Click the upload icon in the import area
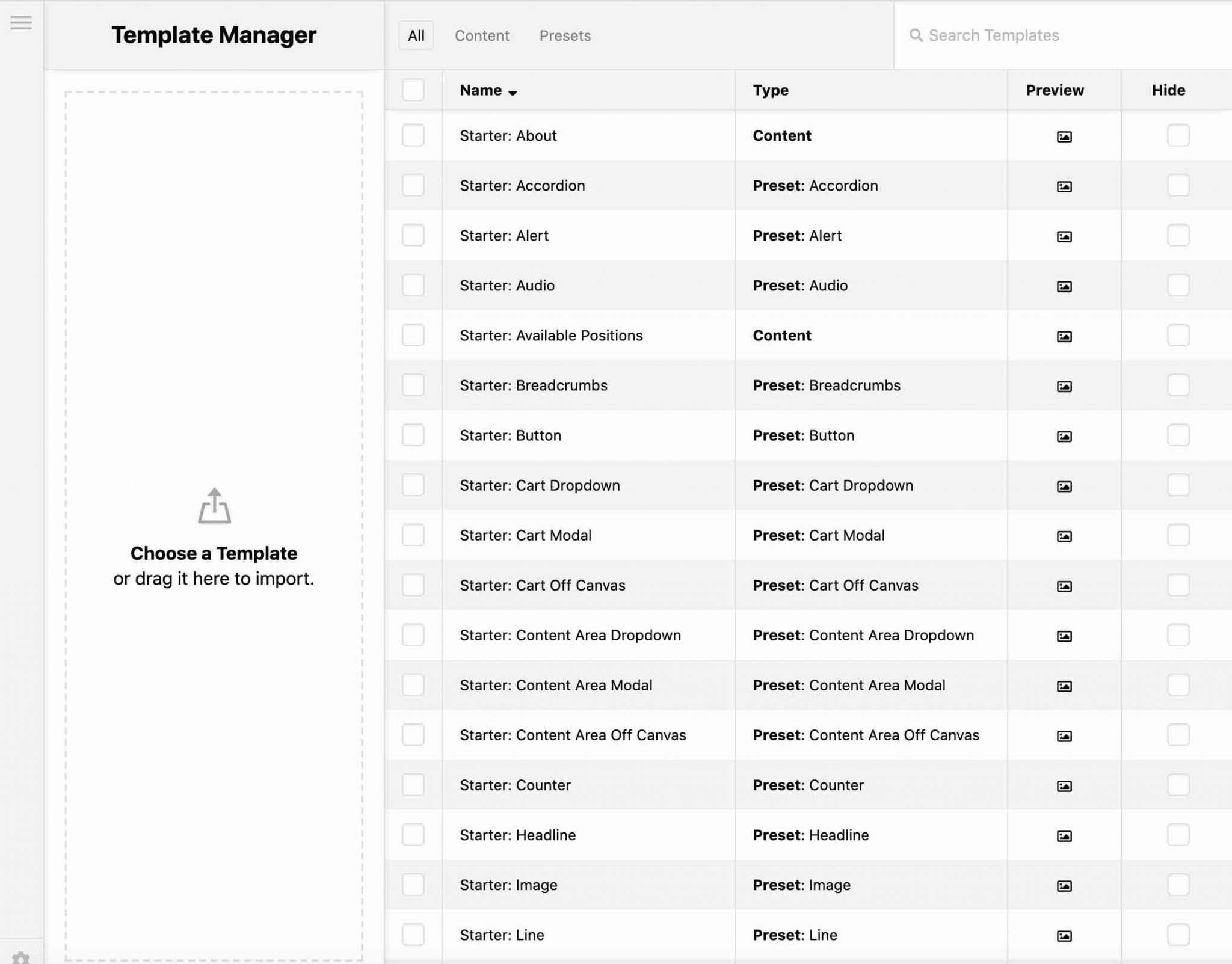 pos(214,505)
